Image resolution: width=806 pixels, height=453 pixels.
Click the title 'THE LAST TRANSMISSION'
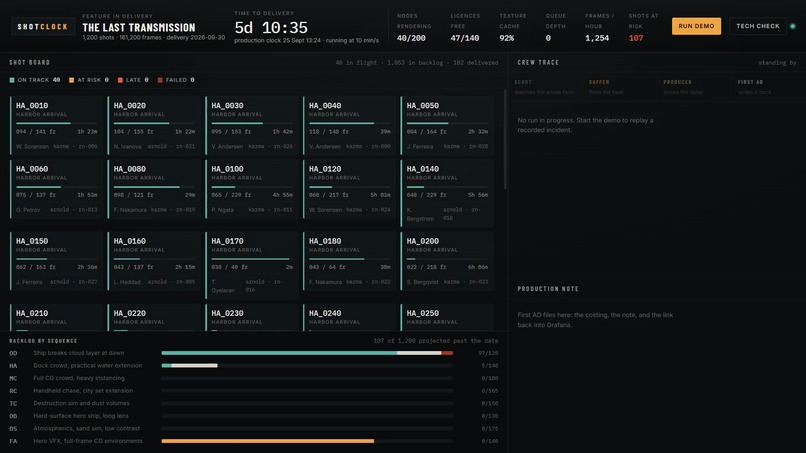(139, 28)
